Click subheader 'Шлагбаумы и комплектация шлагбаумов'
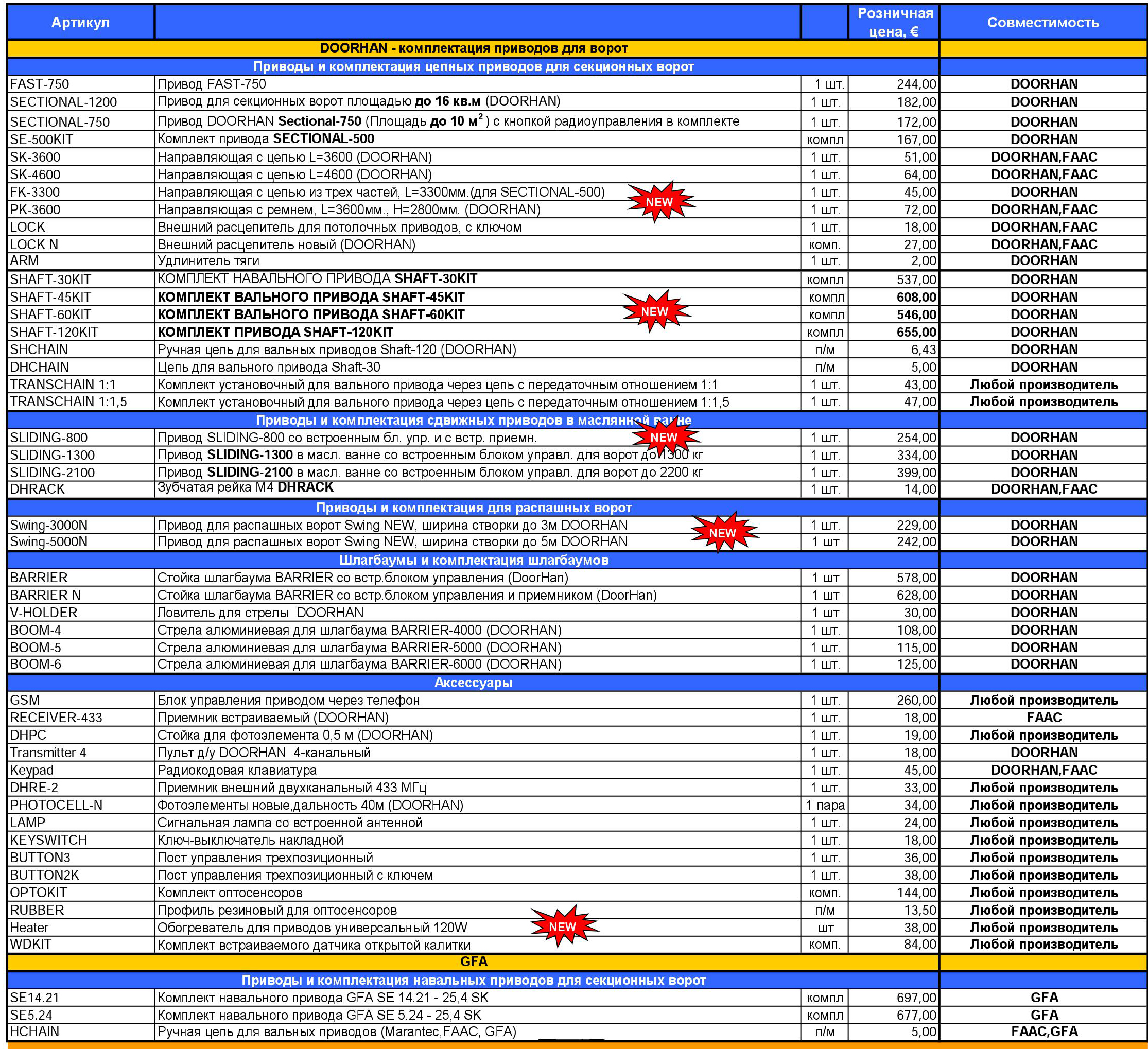Screen dimensions: 1148x1049 (x=473, y=561)
